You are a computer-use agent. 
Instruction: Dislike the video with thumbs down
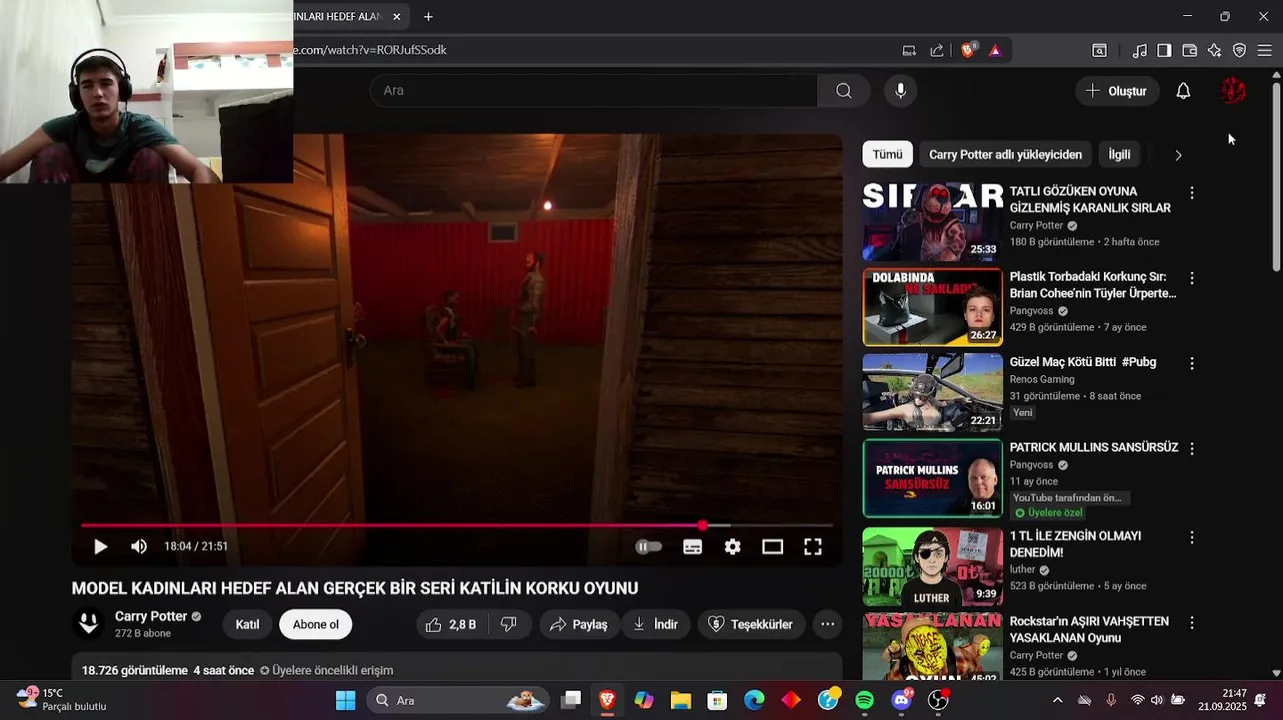tap(509, 624)
